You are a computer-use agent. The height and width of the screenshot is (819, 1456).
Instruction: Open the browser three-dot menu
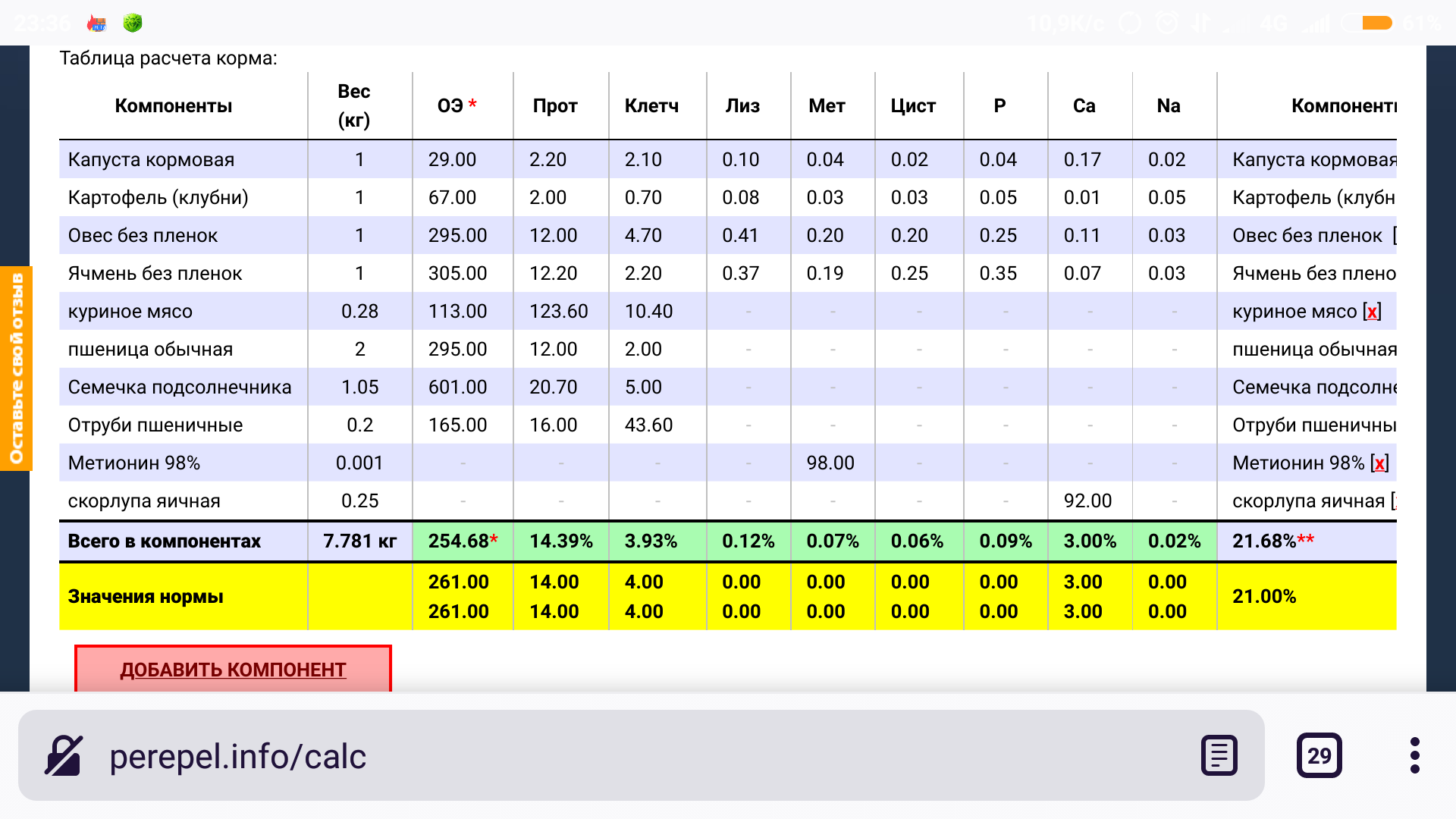pyautogui.click(x=1414, y=755)
